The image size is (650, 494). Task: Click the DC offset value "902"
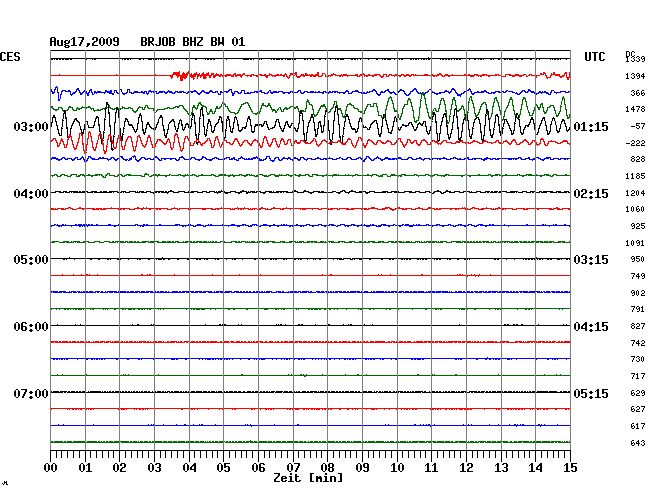[638, 293]
